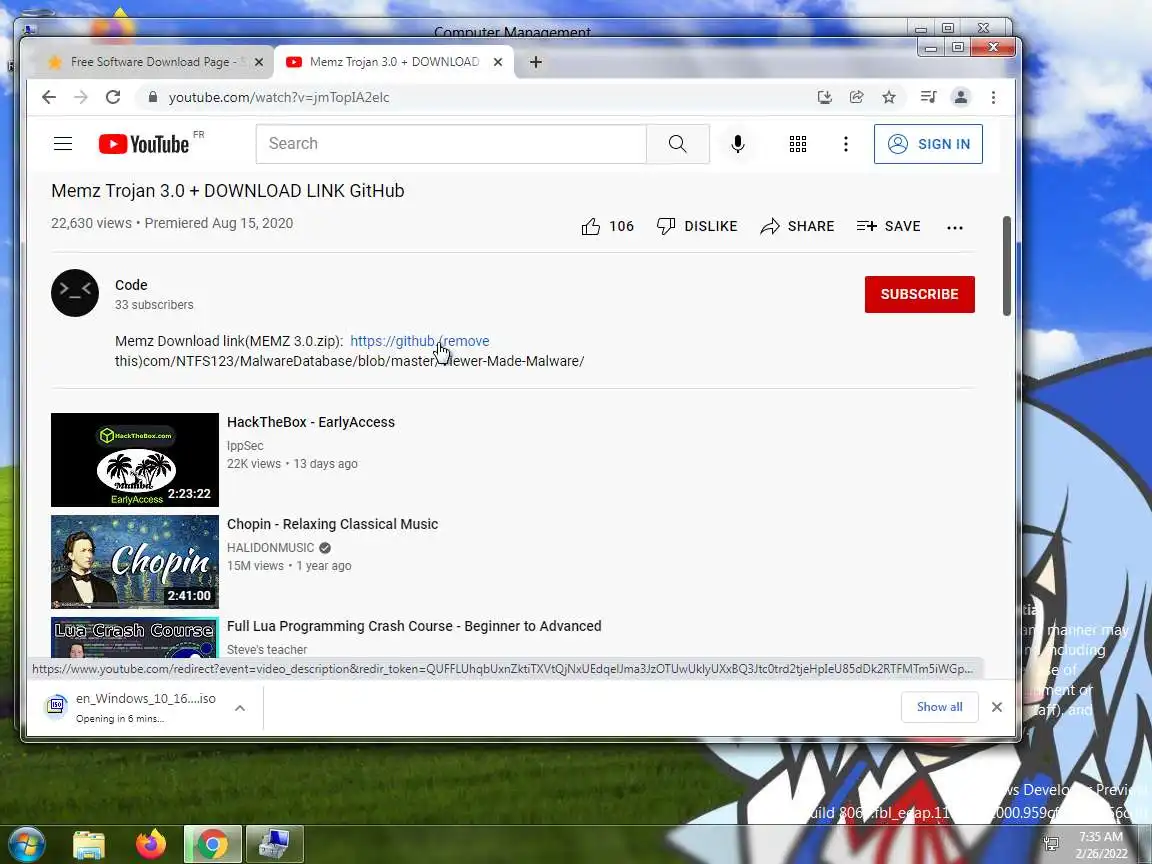The height and width of the screenshot is (864, 1152).
Task: Click the voice search microphone
Action: click(x=738, y=144)
